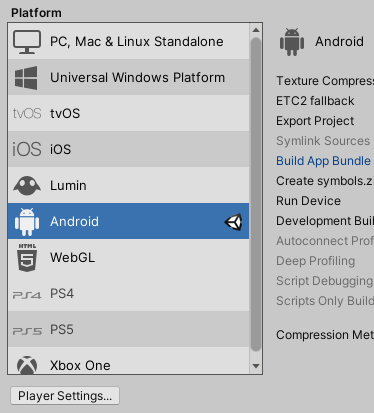The image size is (374, 413).
Task: Click the Unity logo on Android row
Action: pos(233,222)
